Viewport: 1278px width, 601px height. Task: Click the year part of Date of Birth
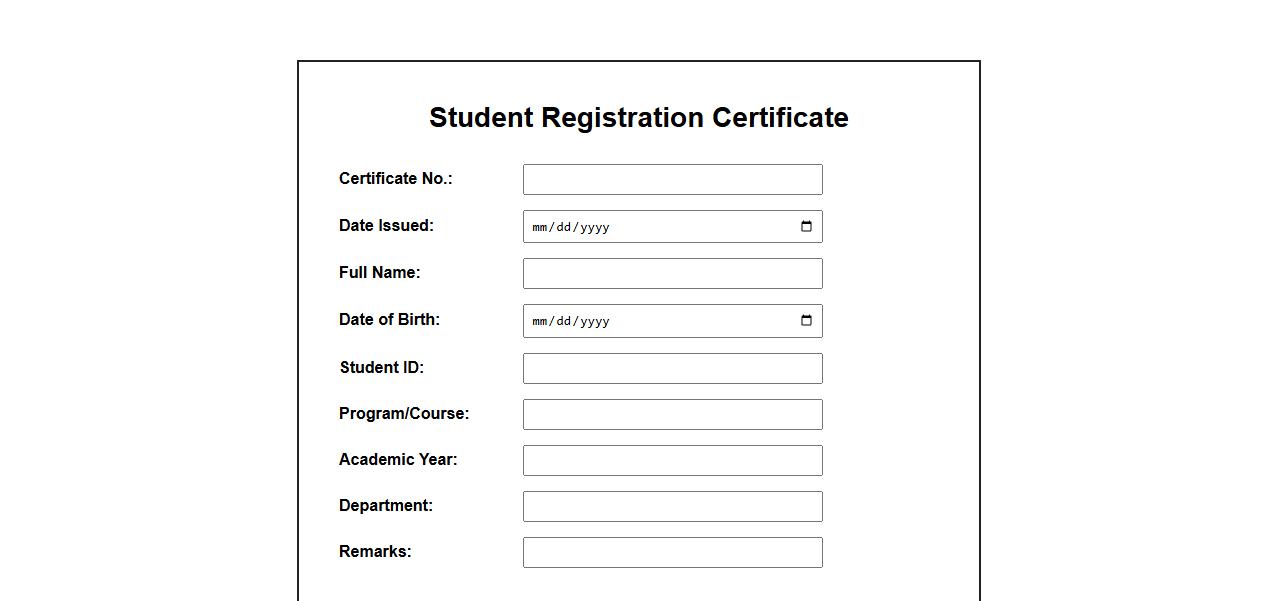click(594, 321)
